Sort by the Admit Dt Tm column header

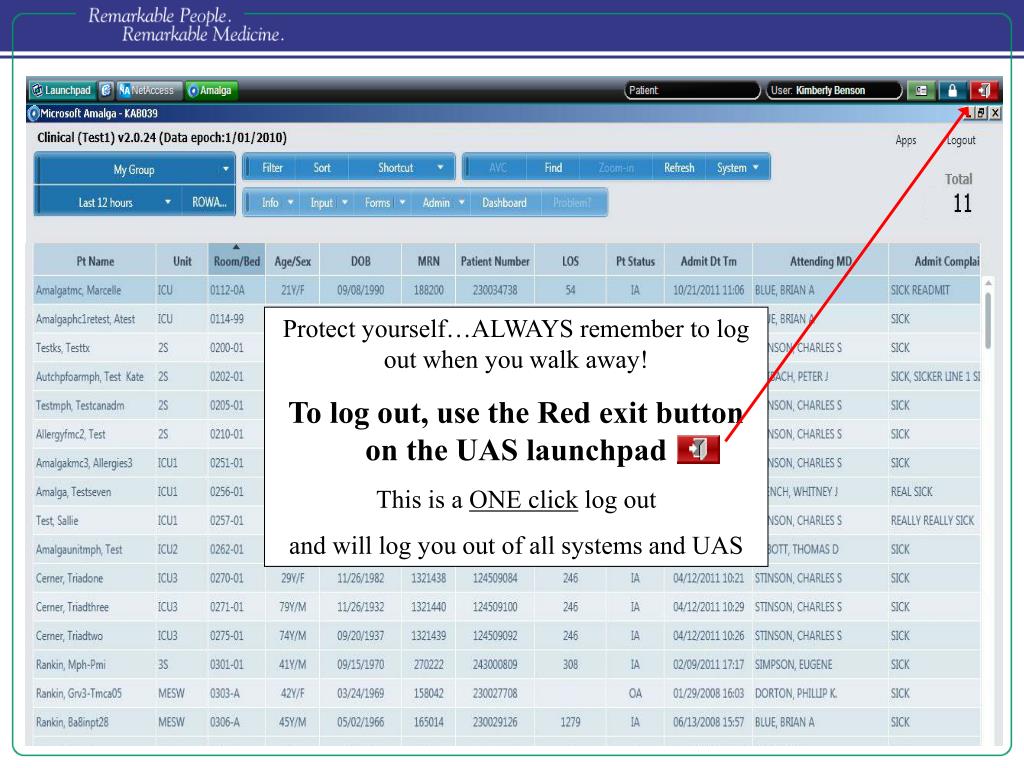709,261
